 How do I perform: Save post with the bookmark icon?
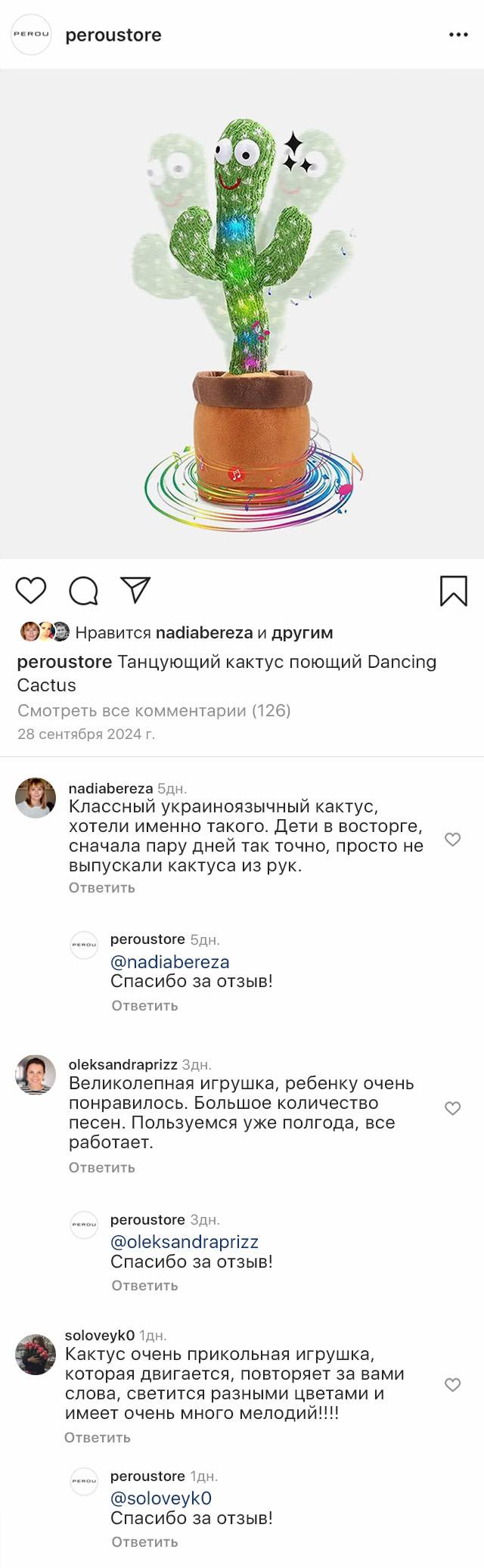point(453,591)
